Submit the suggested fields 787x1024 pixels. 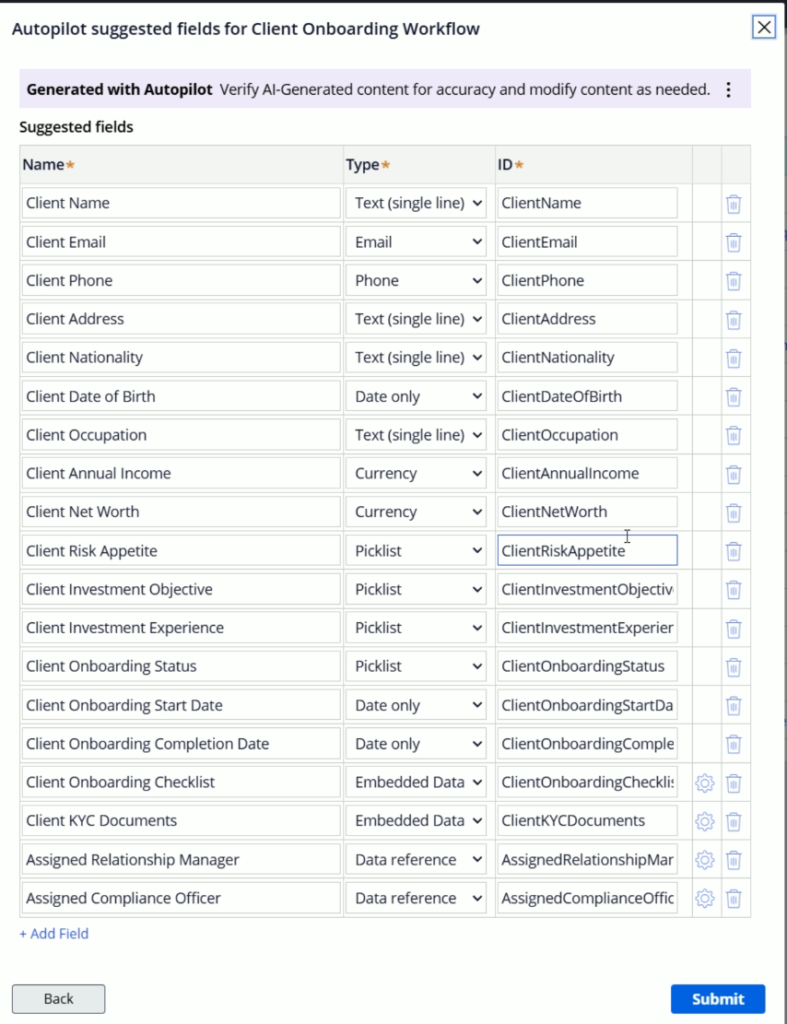[x=717, y=998]
